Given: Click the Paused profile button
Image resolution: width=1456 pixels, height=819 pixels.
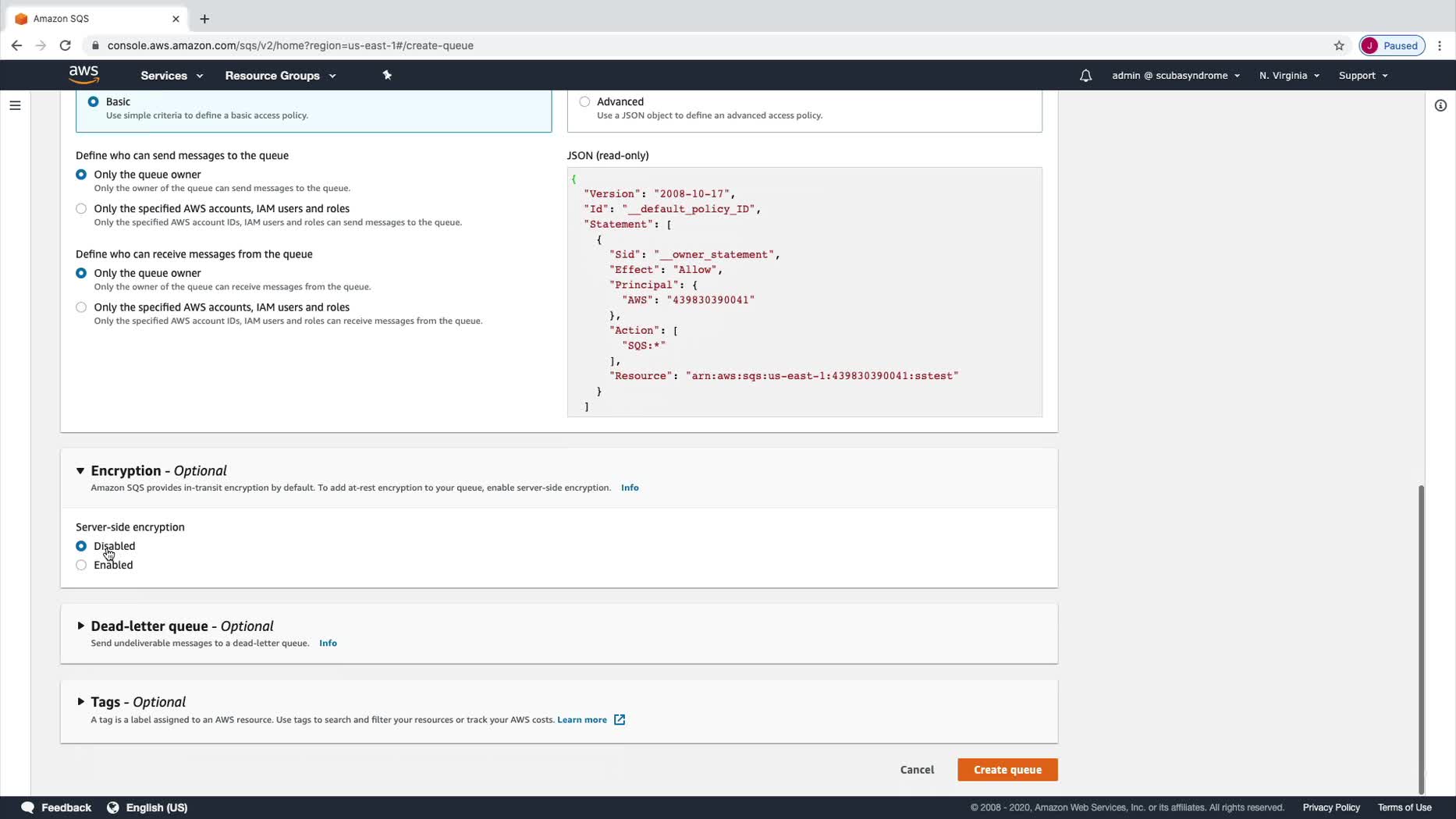Looking at the screenshot, I should 1393,45.
